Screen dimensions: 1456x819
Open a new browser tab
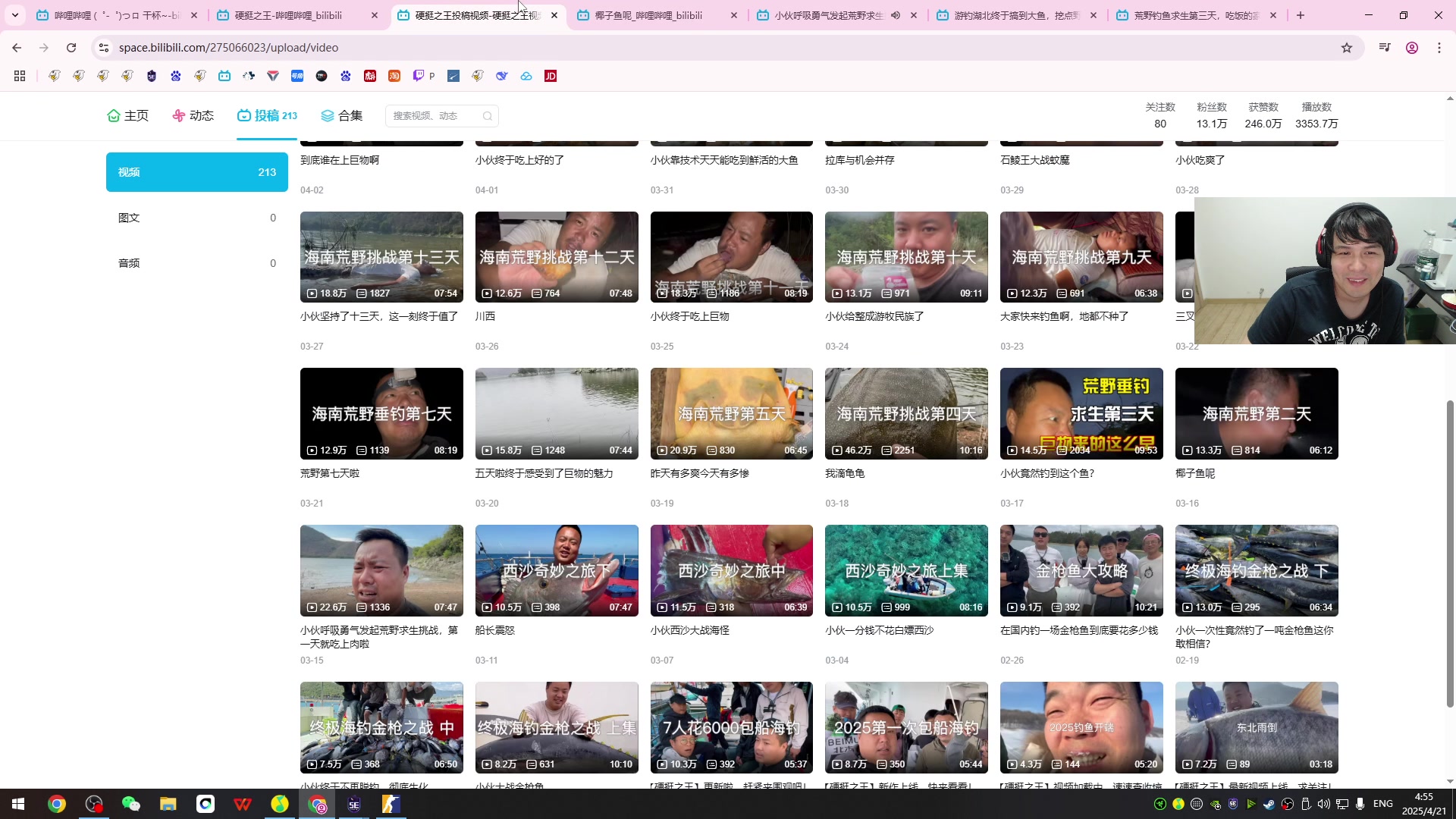(1301, 15)
